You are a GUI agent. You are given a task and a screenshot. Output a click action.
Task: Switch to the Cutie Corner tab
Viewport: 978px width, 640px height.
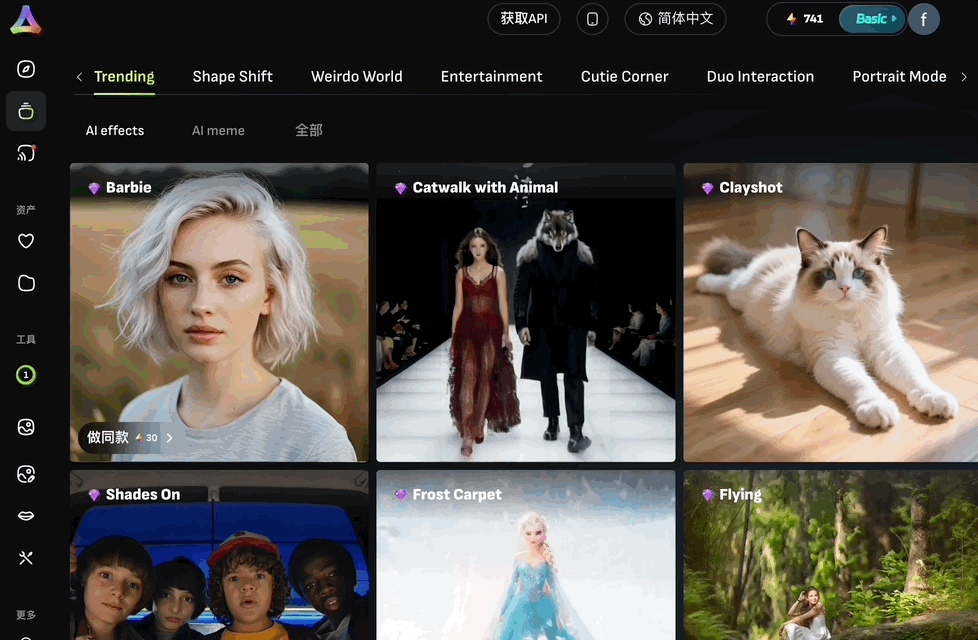click(x=624, y=77)
